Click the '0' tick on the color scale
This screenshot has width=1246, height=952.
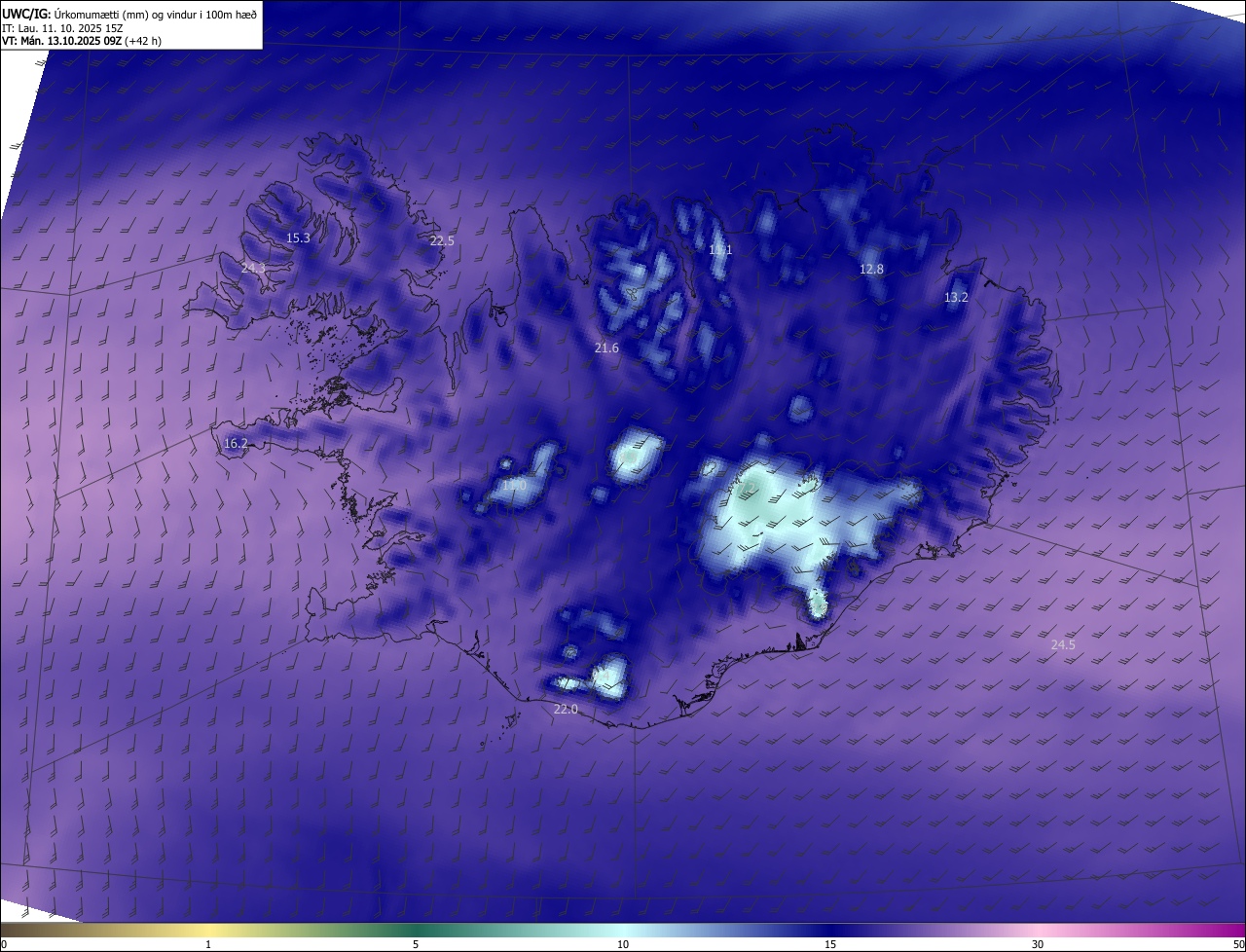[x=4, y=944]
